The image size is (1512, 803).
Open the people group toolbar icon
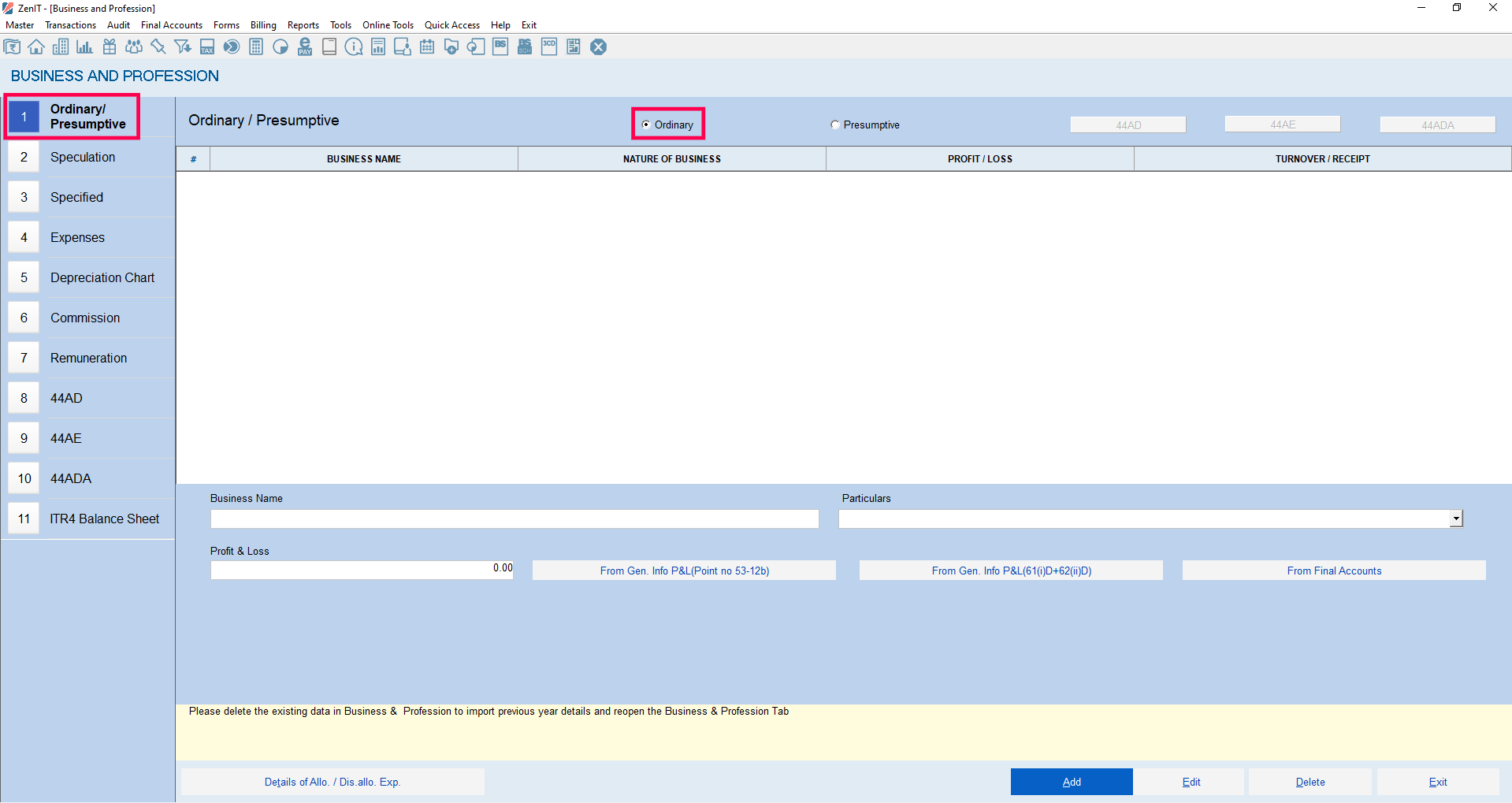click(x=134, y=47)
